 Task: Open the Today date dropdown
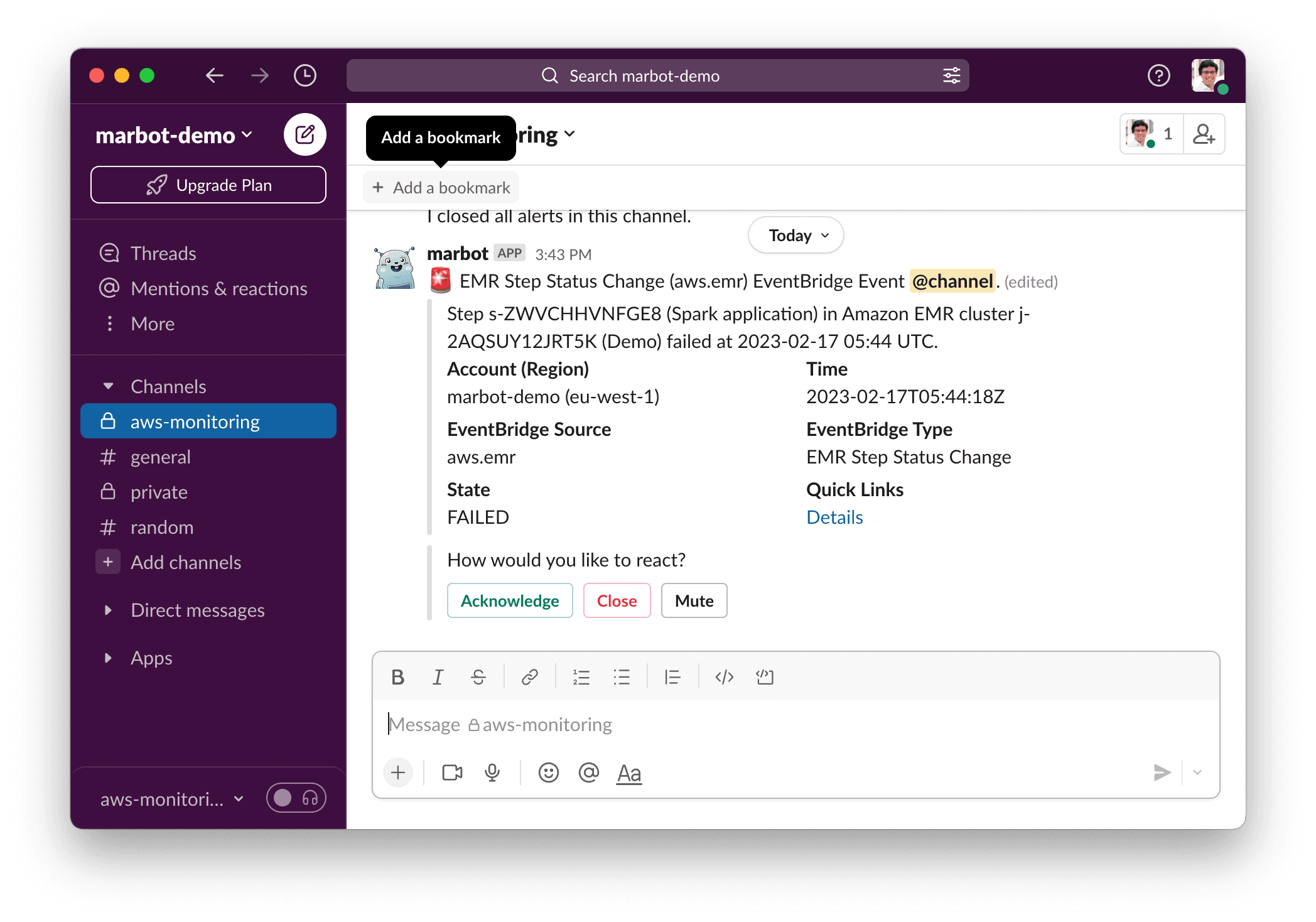tap(795, 235)
